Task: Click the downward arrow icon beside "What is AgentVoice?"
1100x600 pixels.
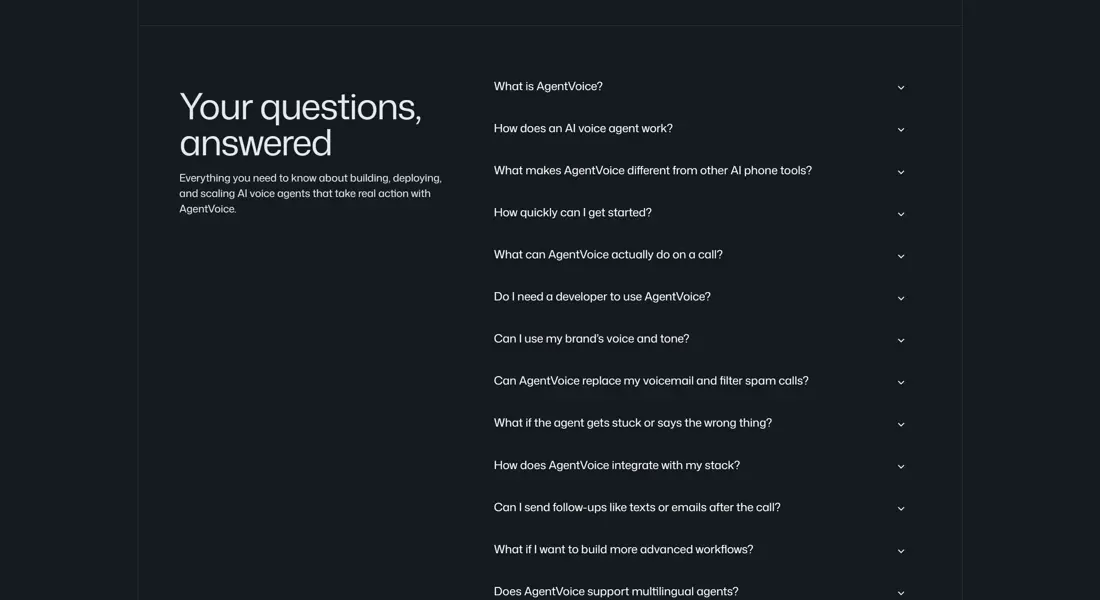Action: coord(900,87)
